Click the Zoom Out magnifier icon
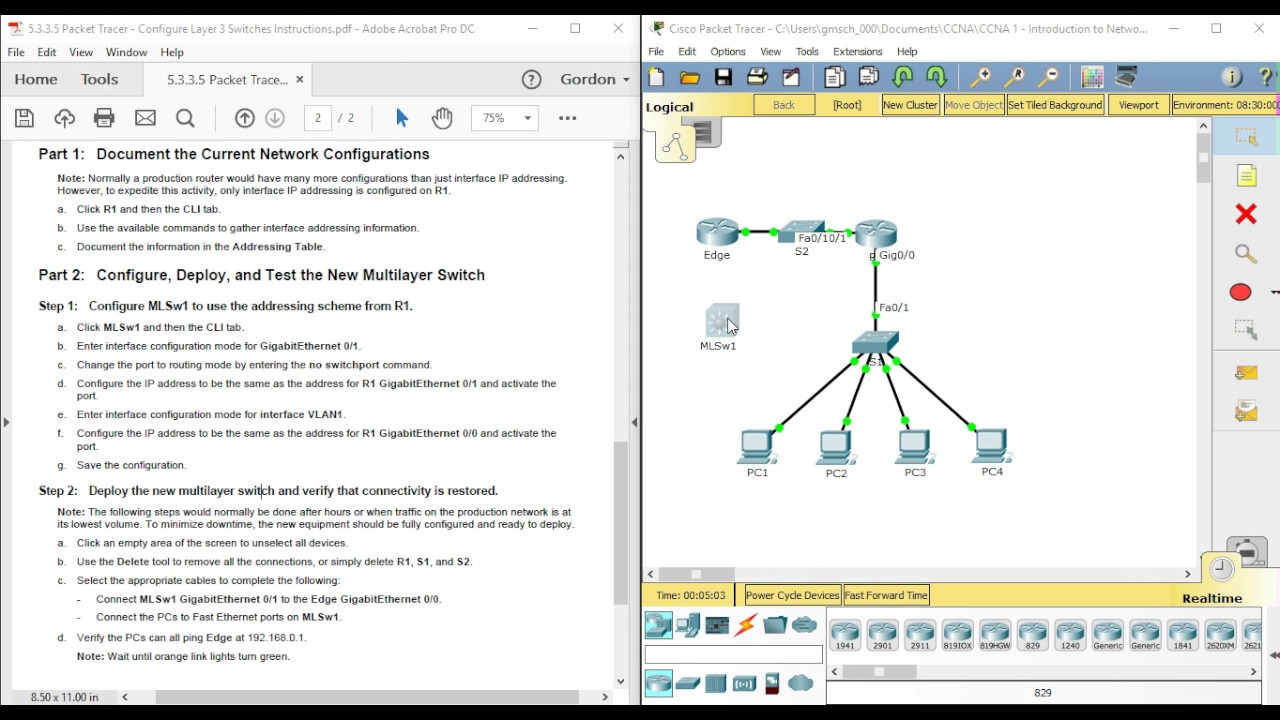 (x=1049, y=77)
